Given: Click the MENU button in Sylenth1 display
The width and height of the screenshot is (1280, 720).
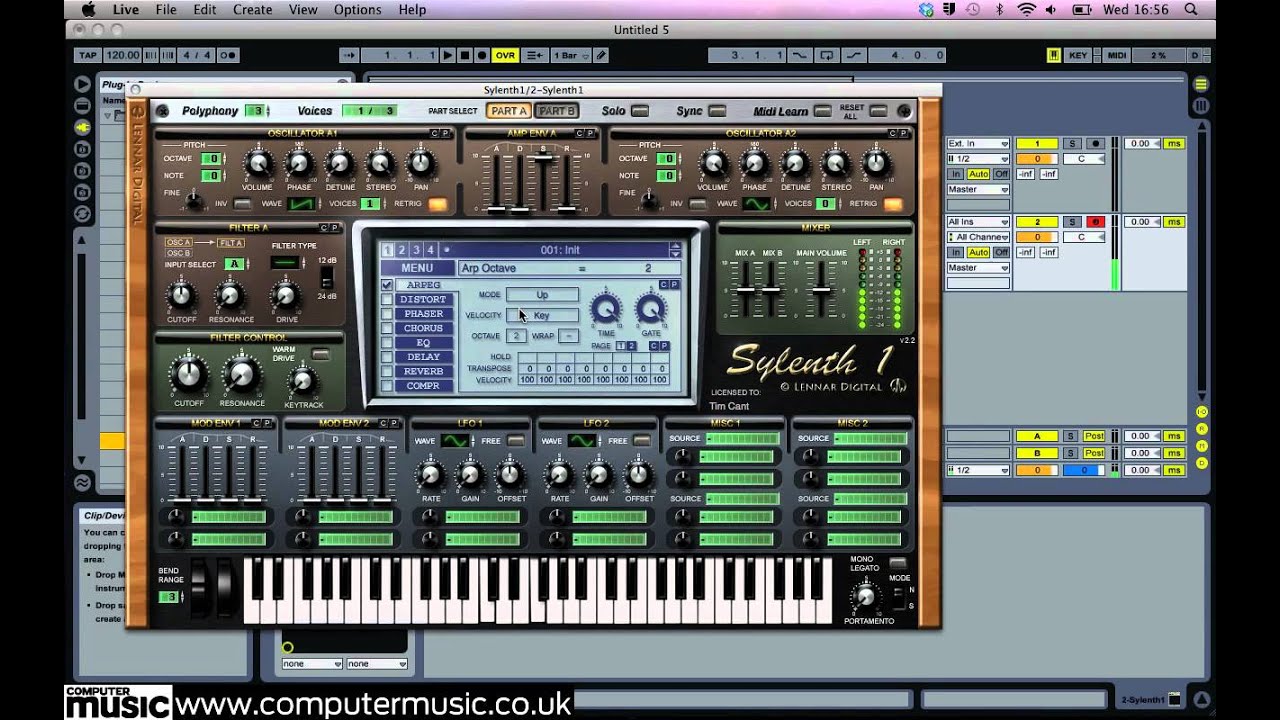Looking at the screenshot, I should point(417,268).
